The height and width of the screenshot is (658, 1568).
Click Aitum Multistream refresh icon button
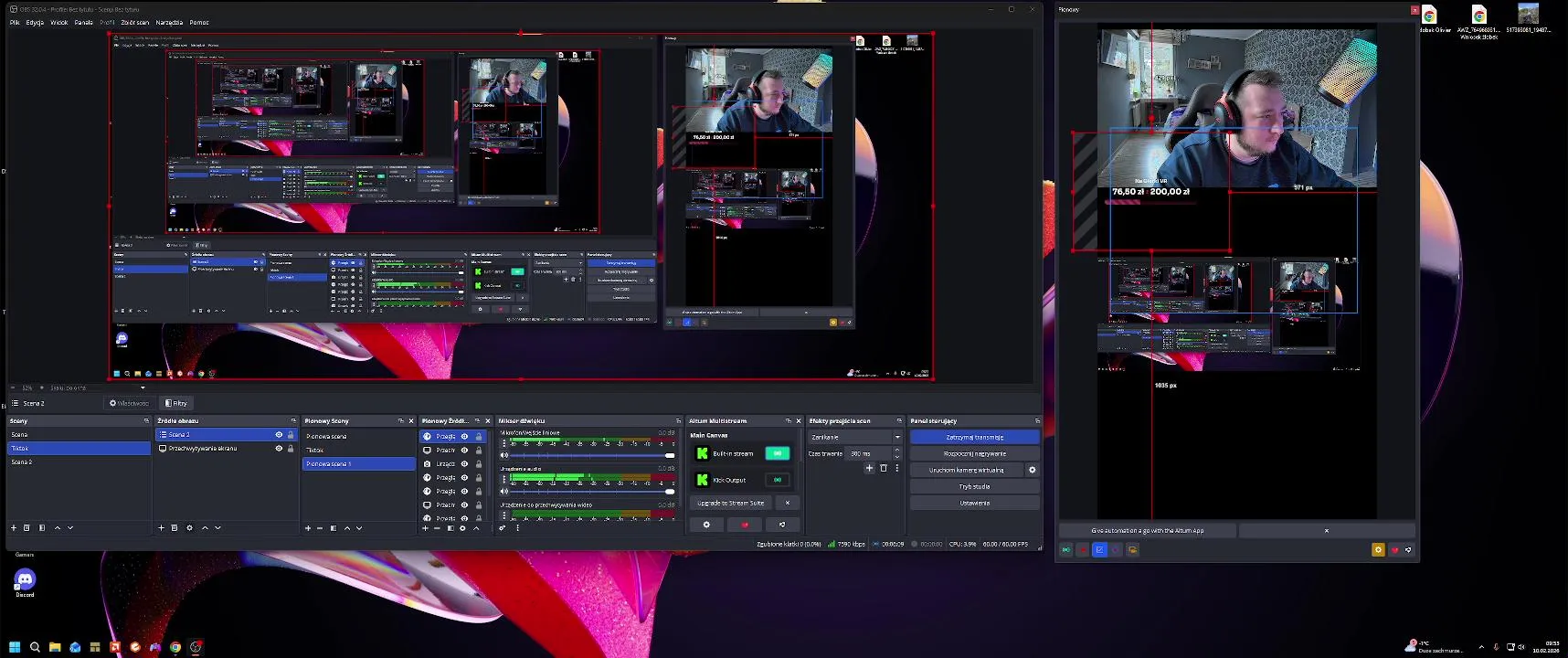782,525
